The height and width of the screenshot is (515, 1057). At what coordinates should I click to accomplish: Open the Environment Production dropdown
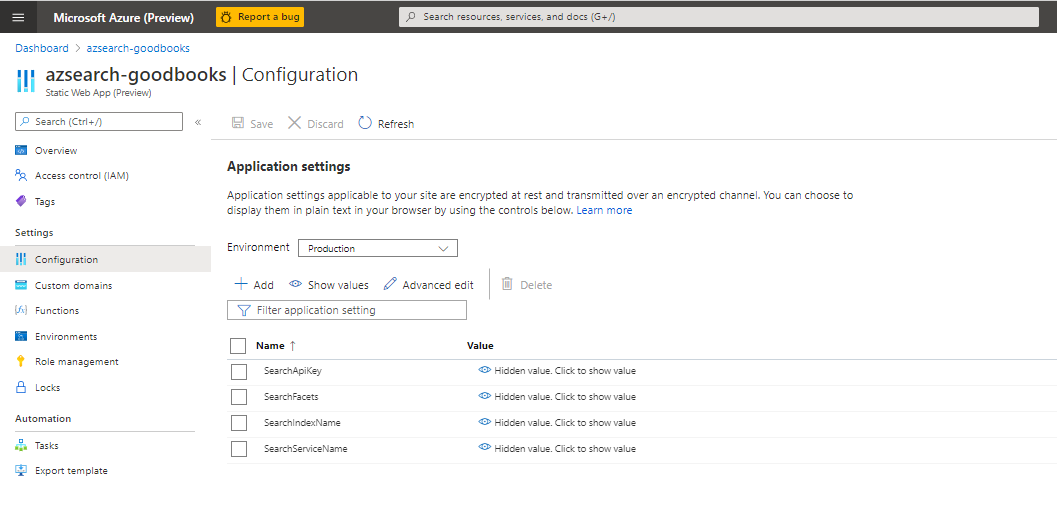(378, 248)
